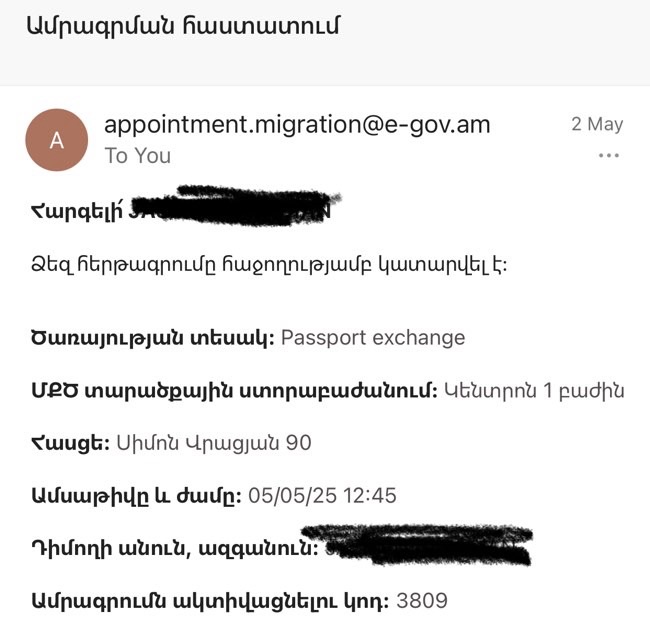Expand the "To You" recipient details

(138, 156)
